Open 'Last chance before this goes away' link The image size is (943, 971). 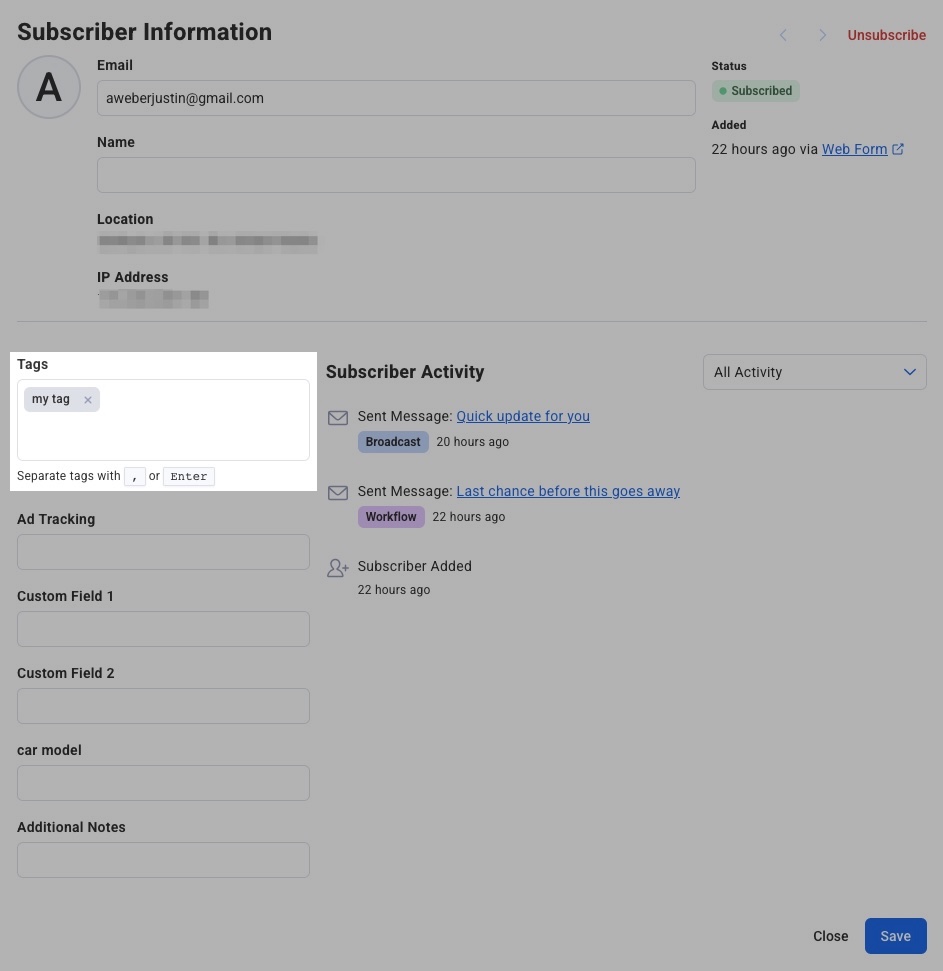(568, 491)
